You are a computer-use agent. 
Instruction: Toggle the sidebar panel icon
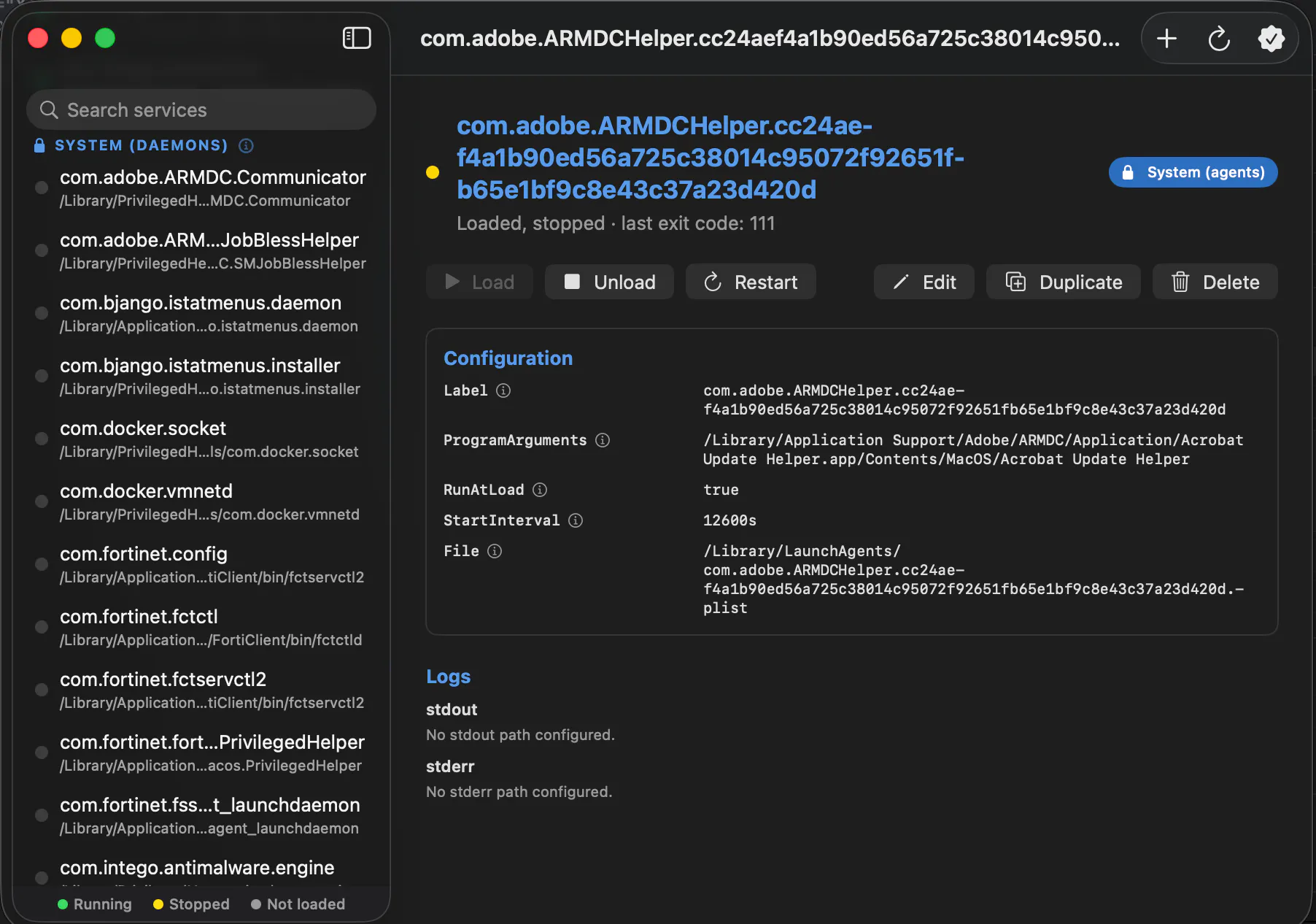pyautogui.click(x=357, y=38)
